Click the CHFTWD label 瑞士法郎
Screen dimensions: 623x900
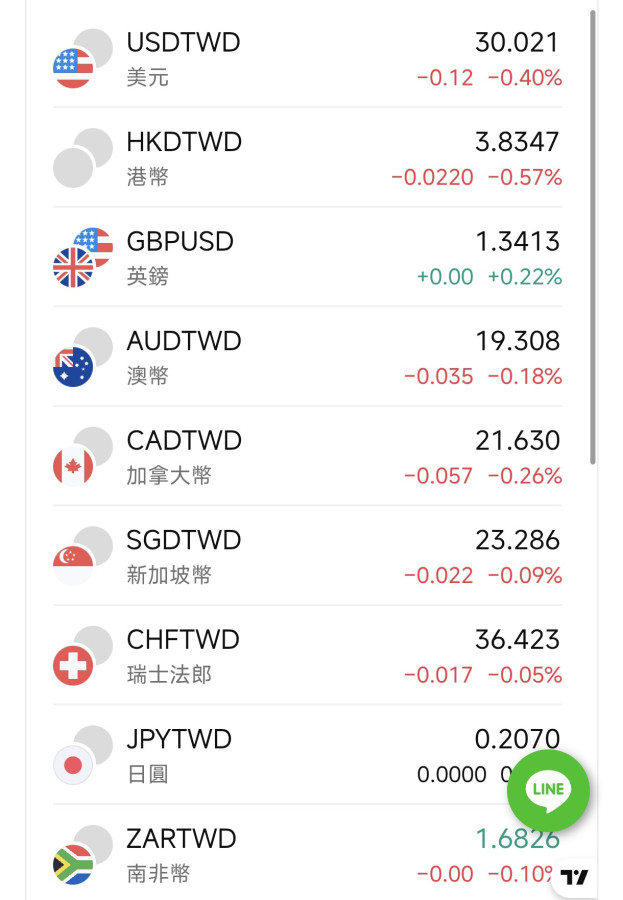(169, 674)
